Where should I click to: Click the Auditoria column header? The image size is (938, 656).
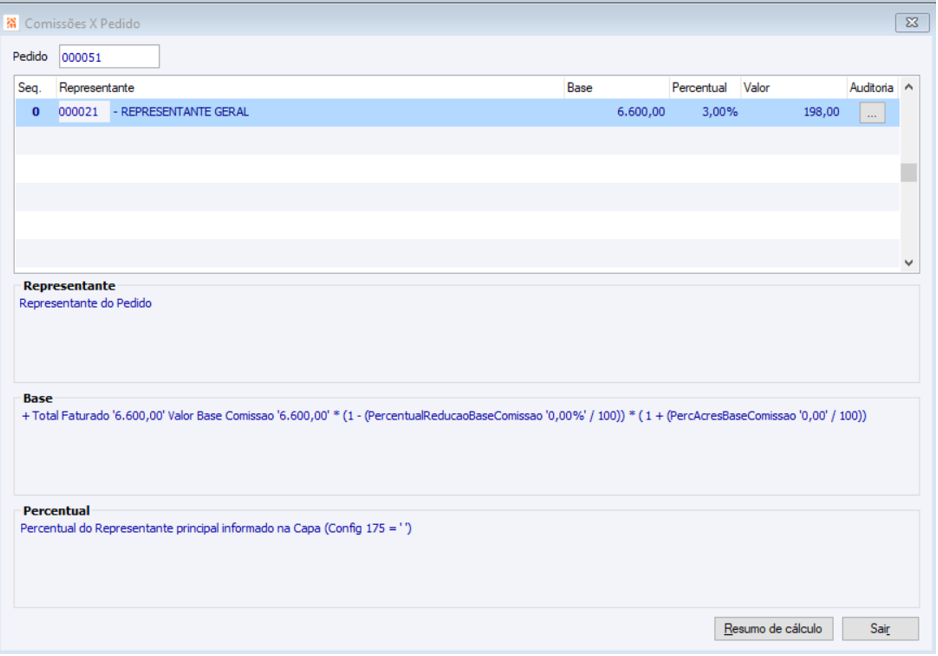click(x=872, y=87)
